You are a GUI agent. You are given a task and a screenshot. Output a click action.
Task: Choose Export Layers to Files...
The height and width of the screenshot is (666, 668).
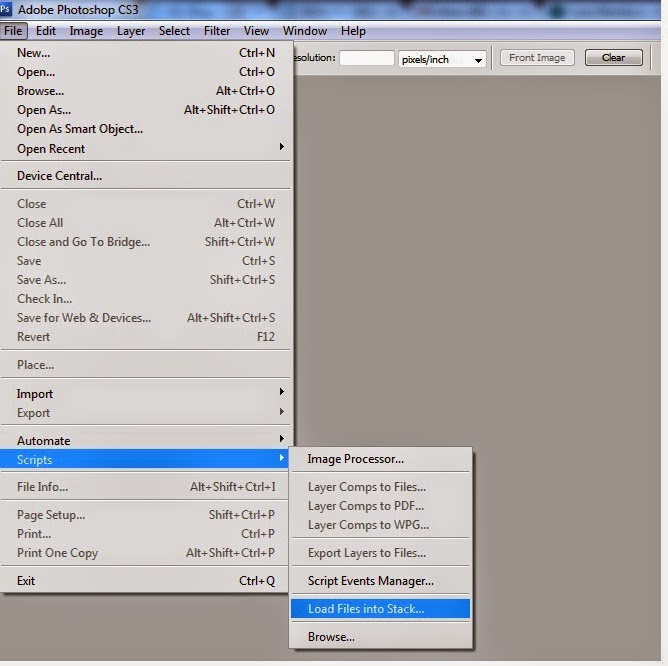(x=380, y=553)
